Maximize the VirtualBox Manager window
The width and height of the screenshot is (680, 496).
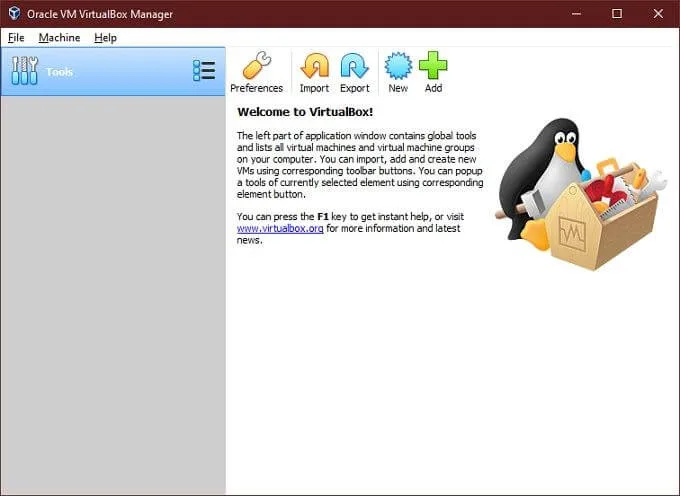[x=617, y=14]
